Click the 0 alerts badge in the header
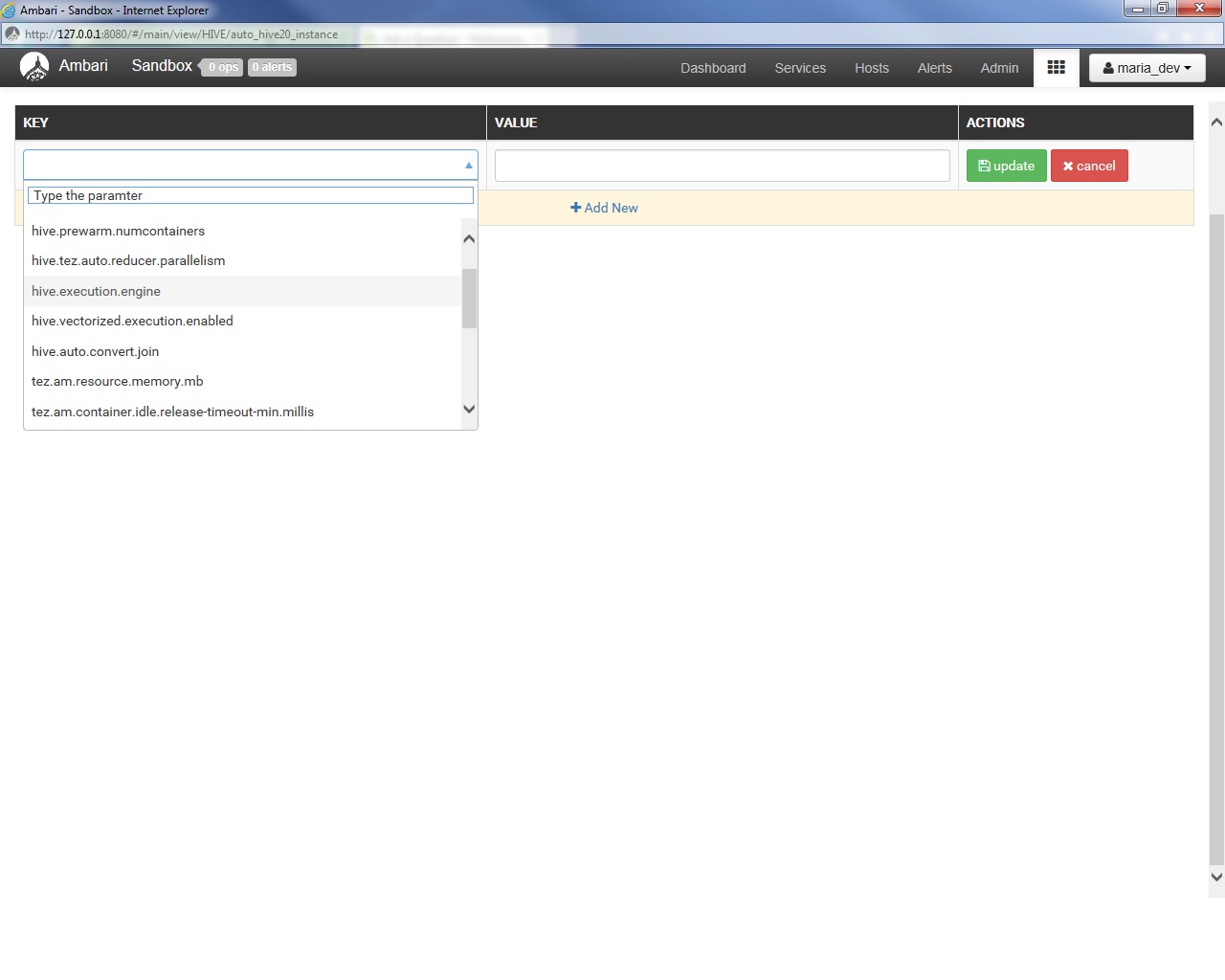The height and width of the screenshot is (980, 1225). (271, 67)
